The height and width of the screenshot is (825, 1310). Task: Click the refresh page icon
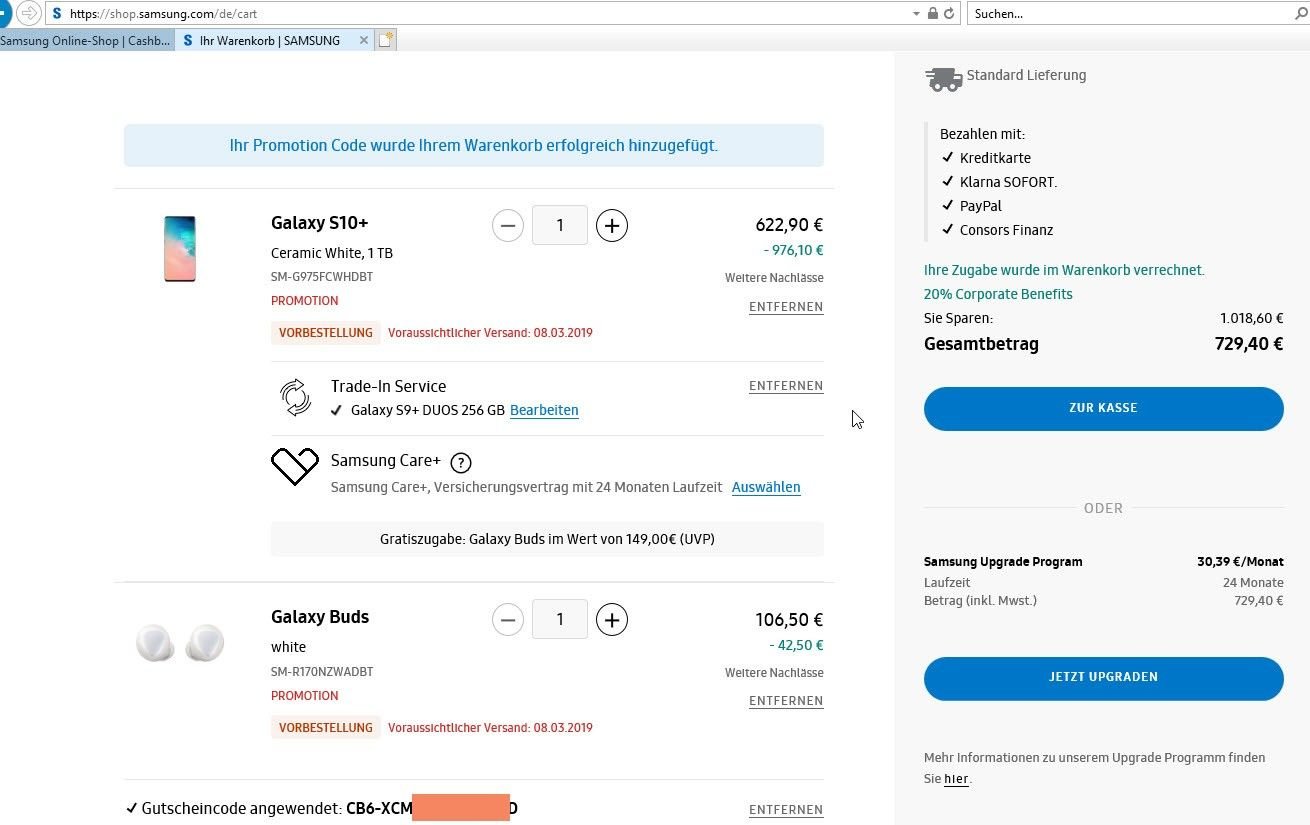point(949,14)
